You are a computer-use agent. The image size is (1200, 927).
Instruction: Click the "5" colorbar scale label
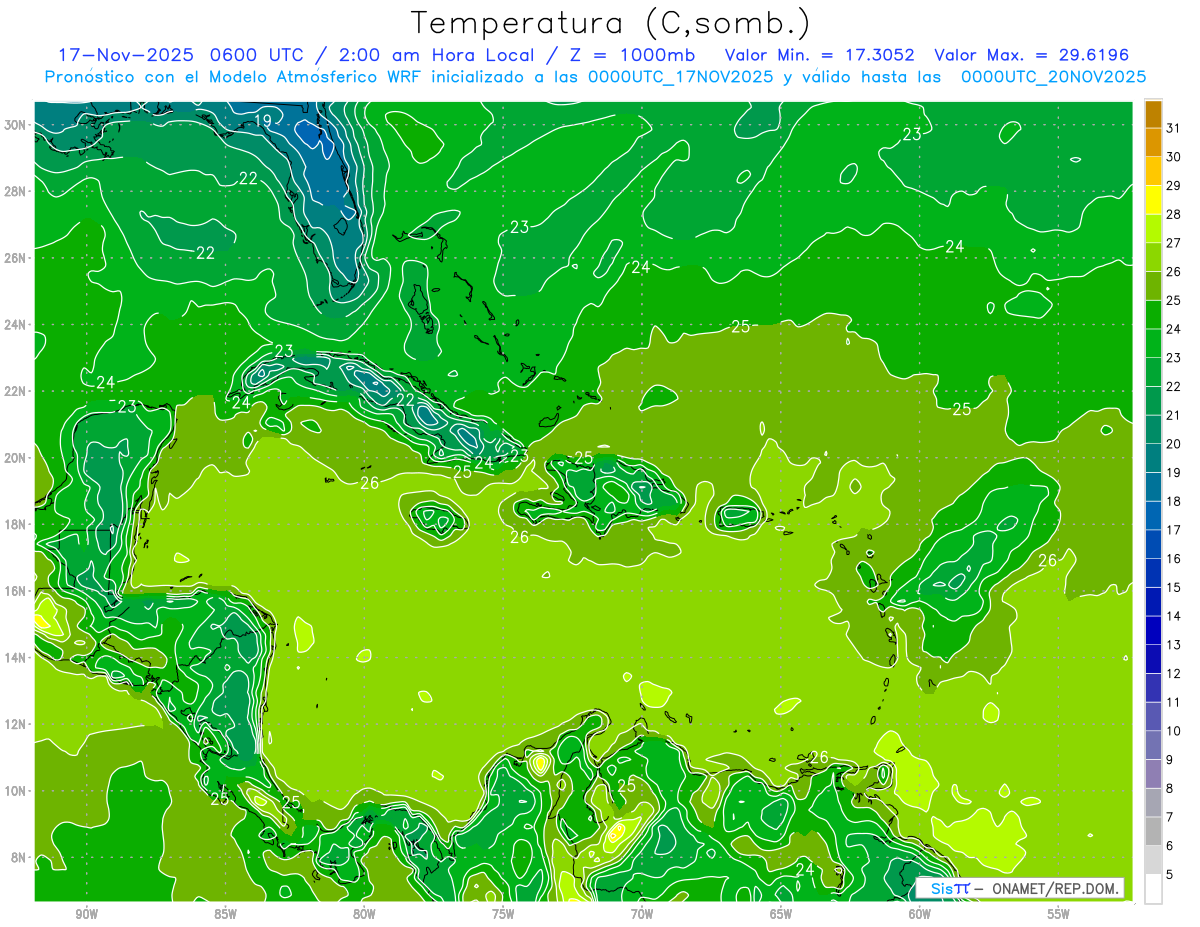(1170, 874)
